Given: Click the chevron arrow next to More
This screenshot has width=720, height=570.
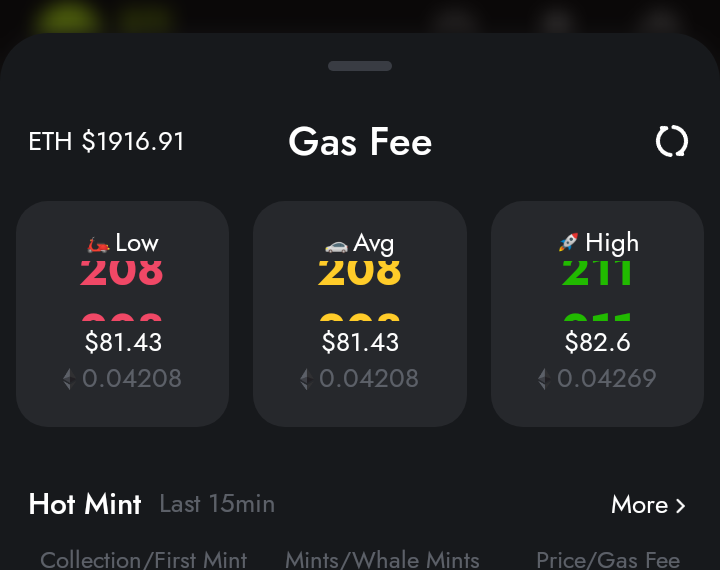Looking at the screenshot, I should [681, 506].
